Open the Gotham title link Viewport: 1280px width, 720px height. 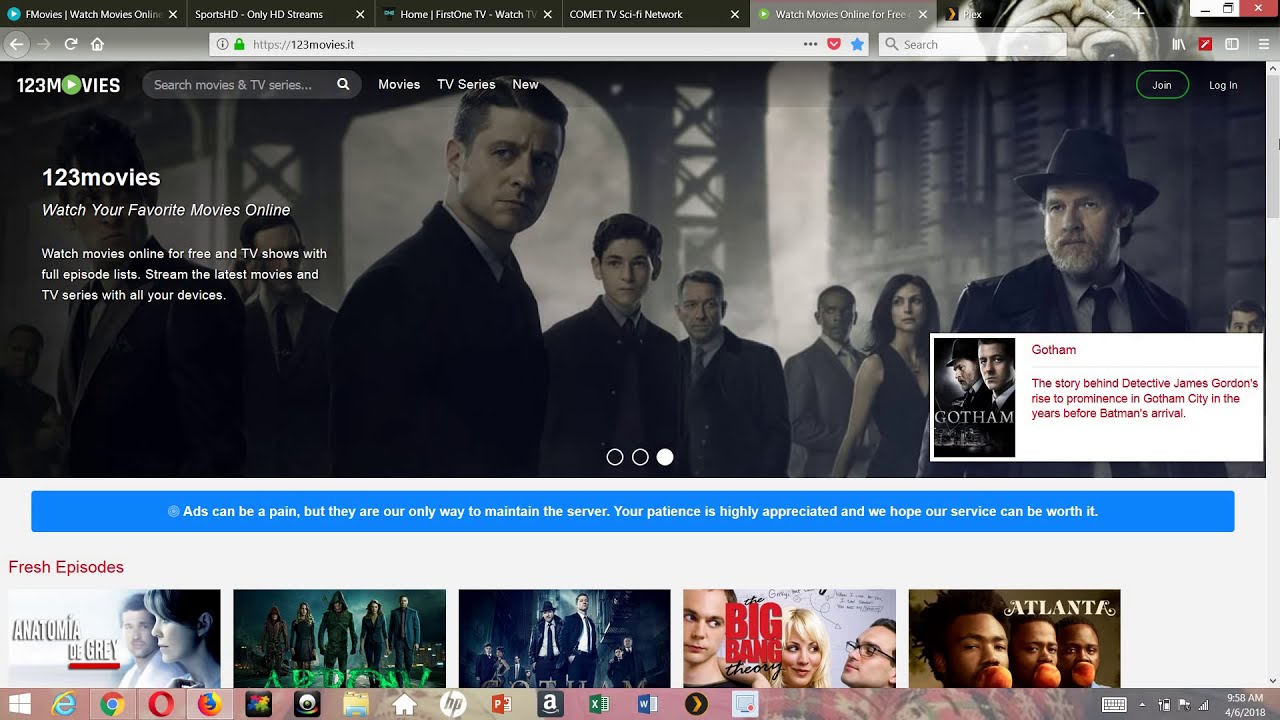[x=1054, y=350]
